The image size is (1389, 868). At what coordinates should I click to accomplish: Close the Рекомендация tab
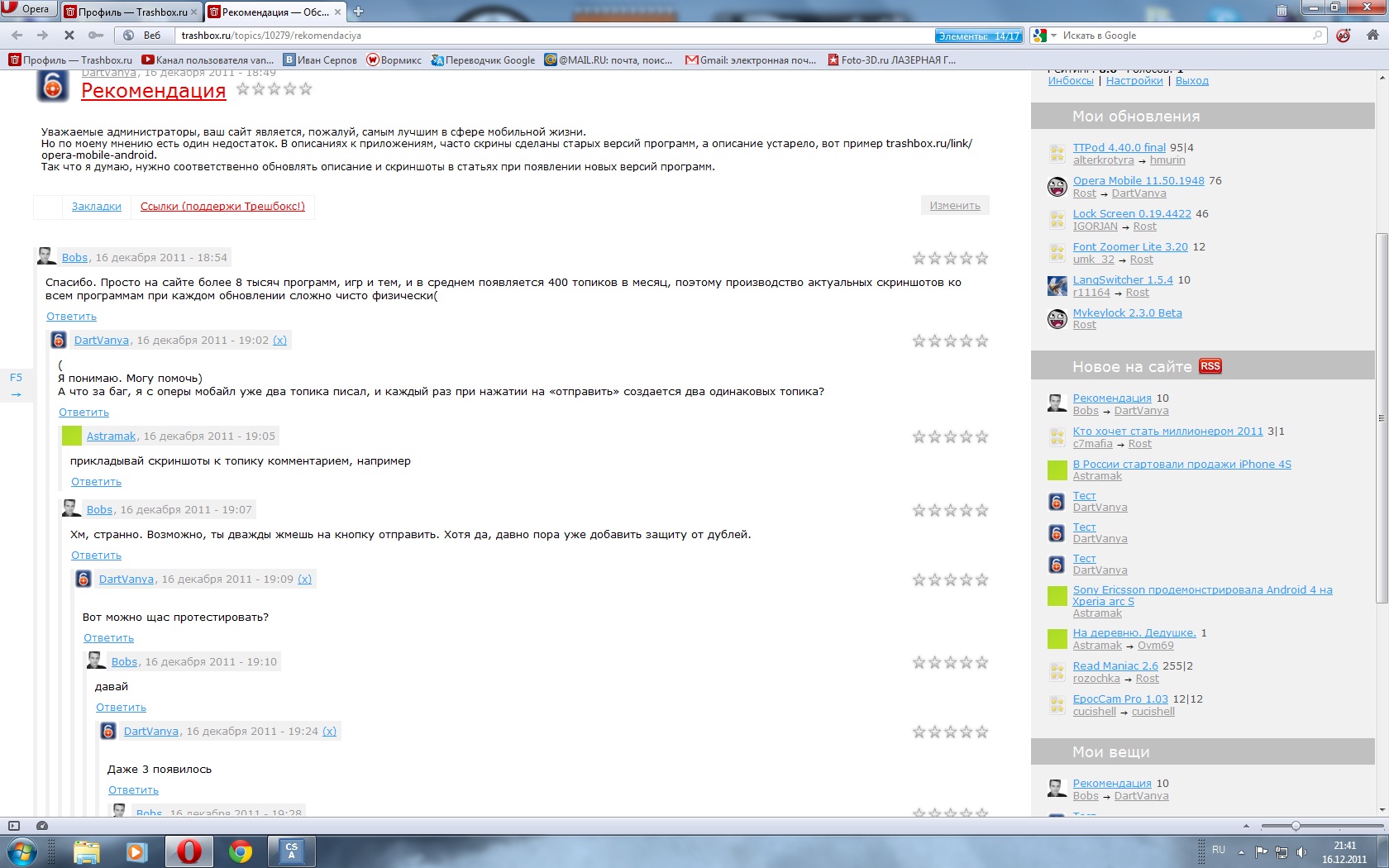pos(337,12)
